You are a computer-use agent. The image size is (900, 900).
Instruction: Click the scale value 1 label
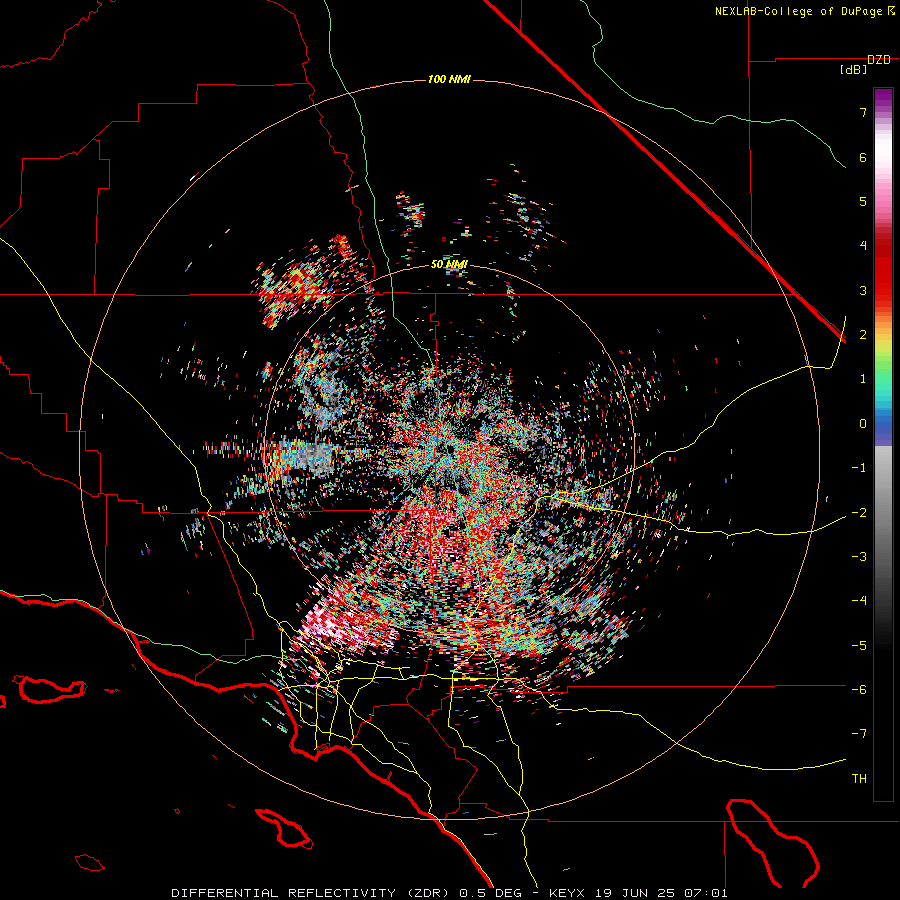(863, 379)
